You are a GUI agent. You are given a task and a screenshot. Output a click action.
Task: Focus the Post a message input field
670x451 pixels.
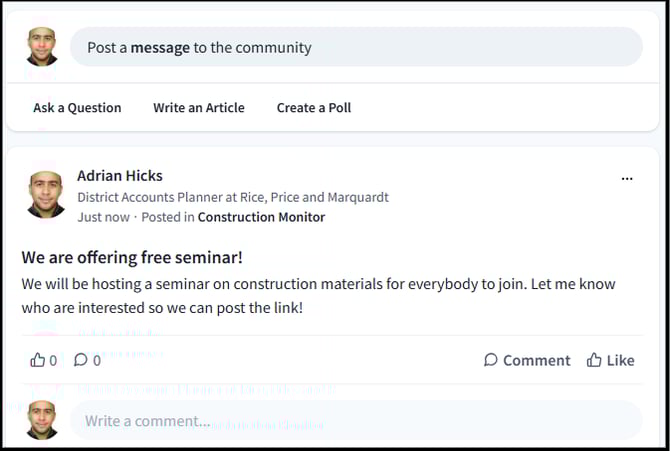tap(355, 47)
